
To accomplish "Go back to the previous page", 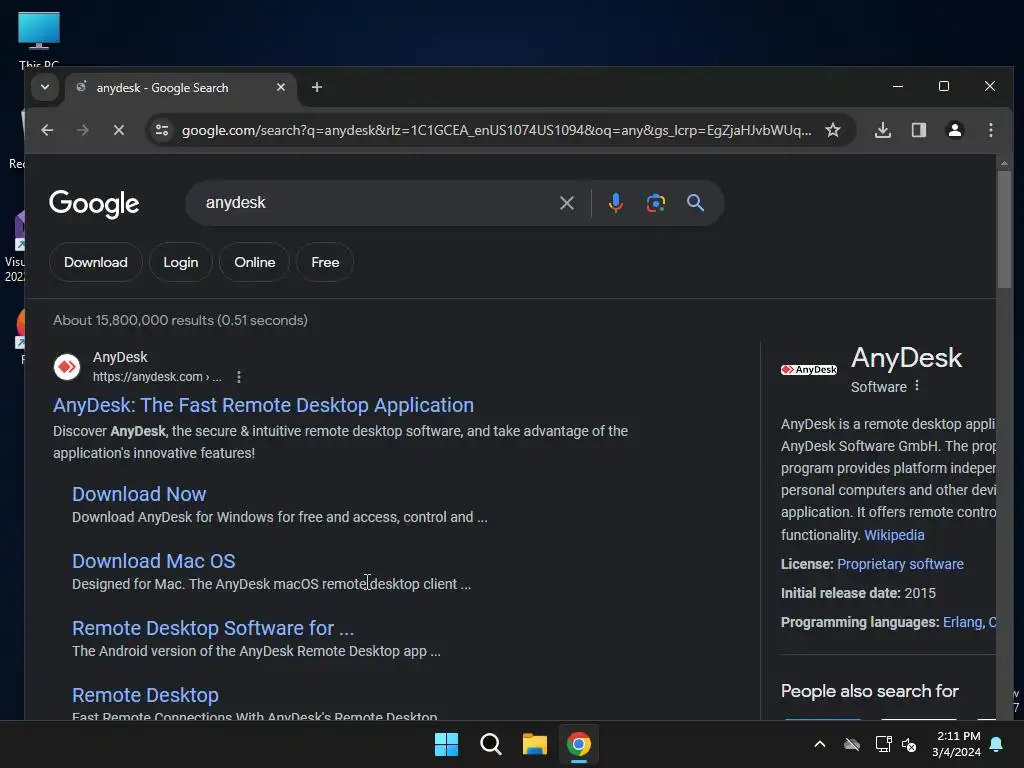I will (47, 130).
